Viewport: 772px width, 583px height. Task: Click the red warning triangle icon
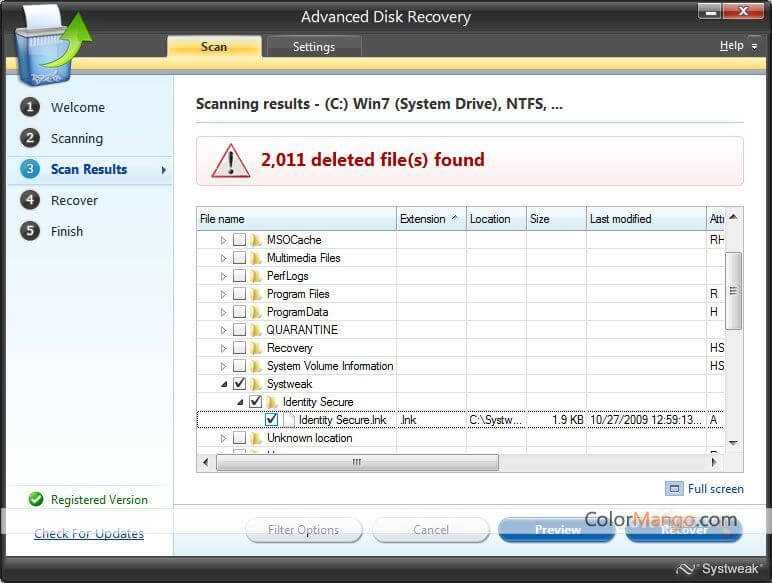click(x=231, y=160)
